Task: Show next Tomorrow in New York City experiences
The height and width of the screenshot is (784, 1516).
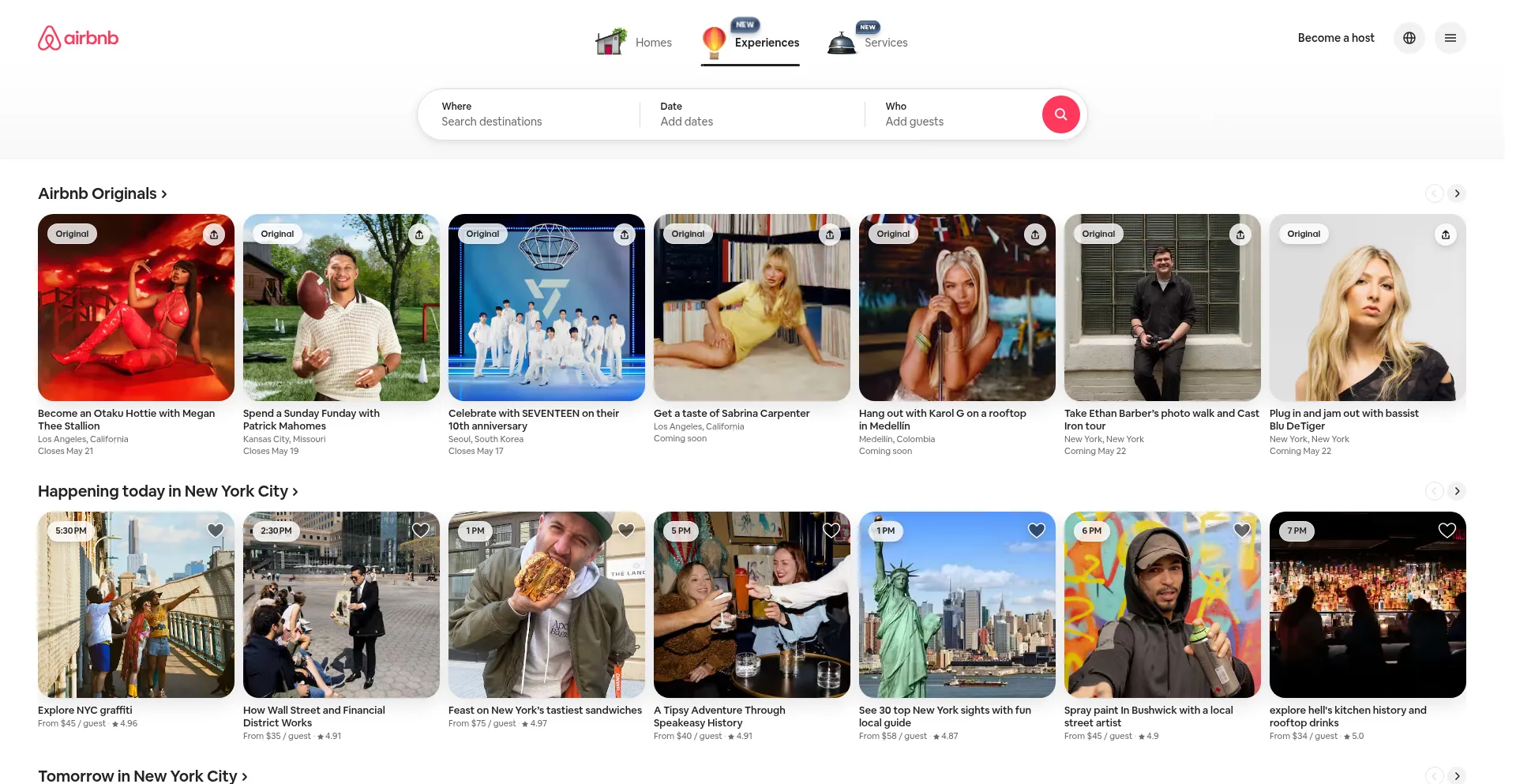Action: 1457,776
